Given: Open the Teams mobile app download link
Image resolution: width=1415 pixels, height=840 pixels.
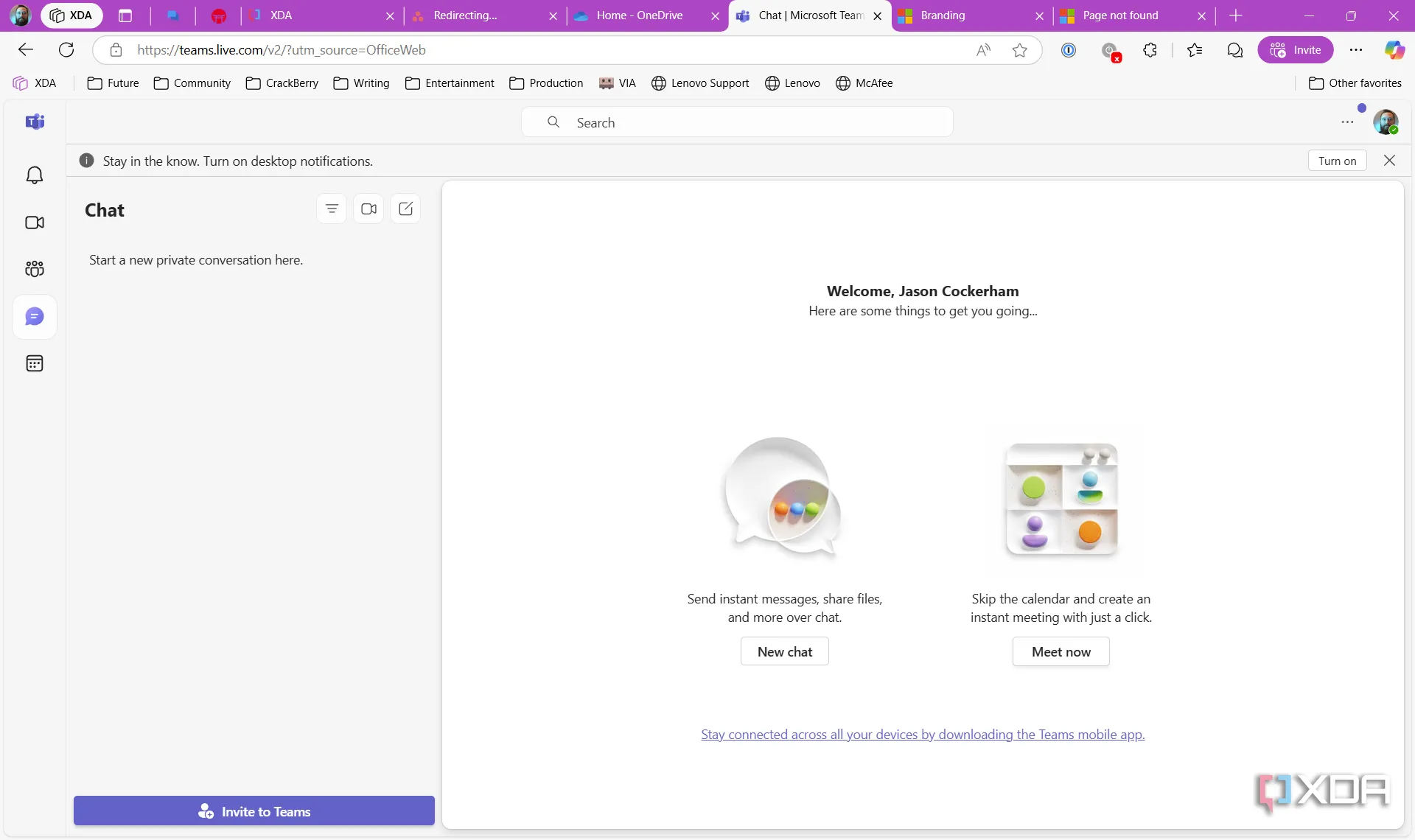Looking at the screenshot, I should 923,735.
